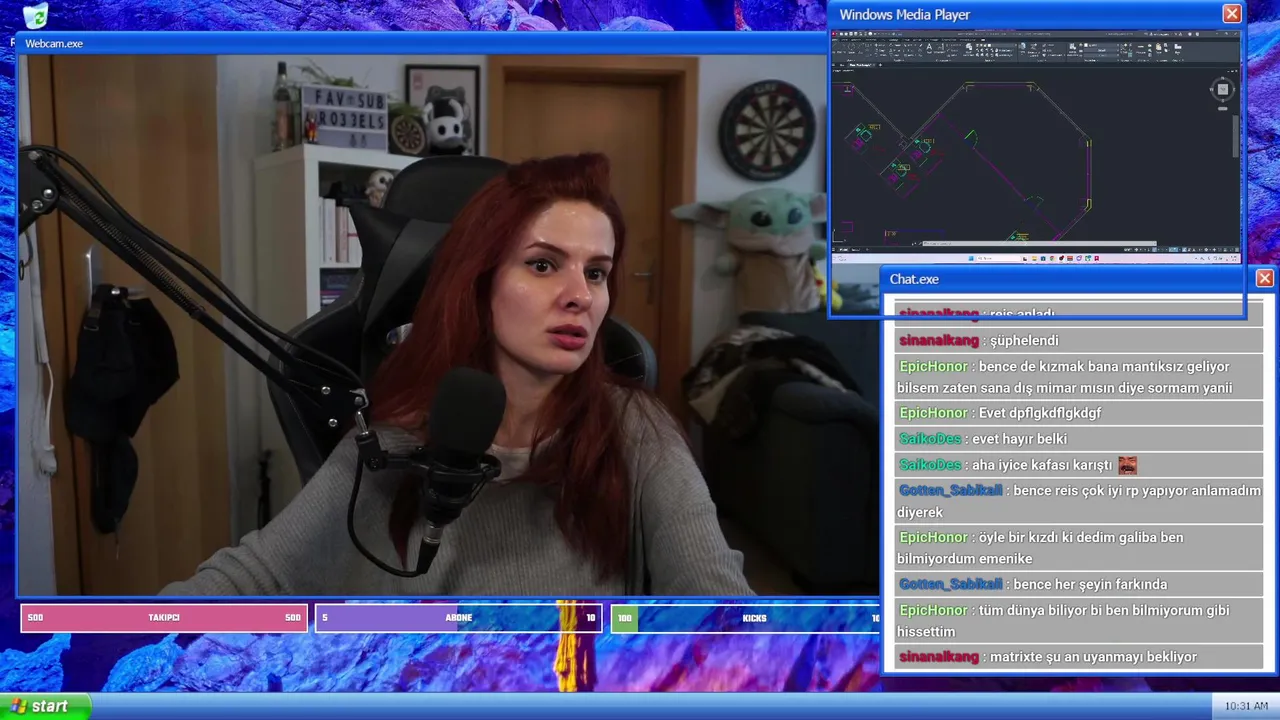Click SaikoDes's 'aha iyice kafası karıştı' message
Image resolution: width=1280 pixels, height=720 pixels.
1078,465
